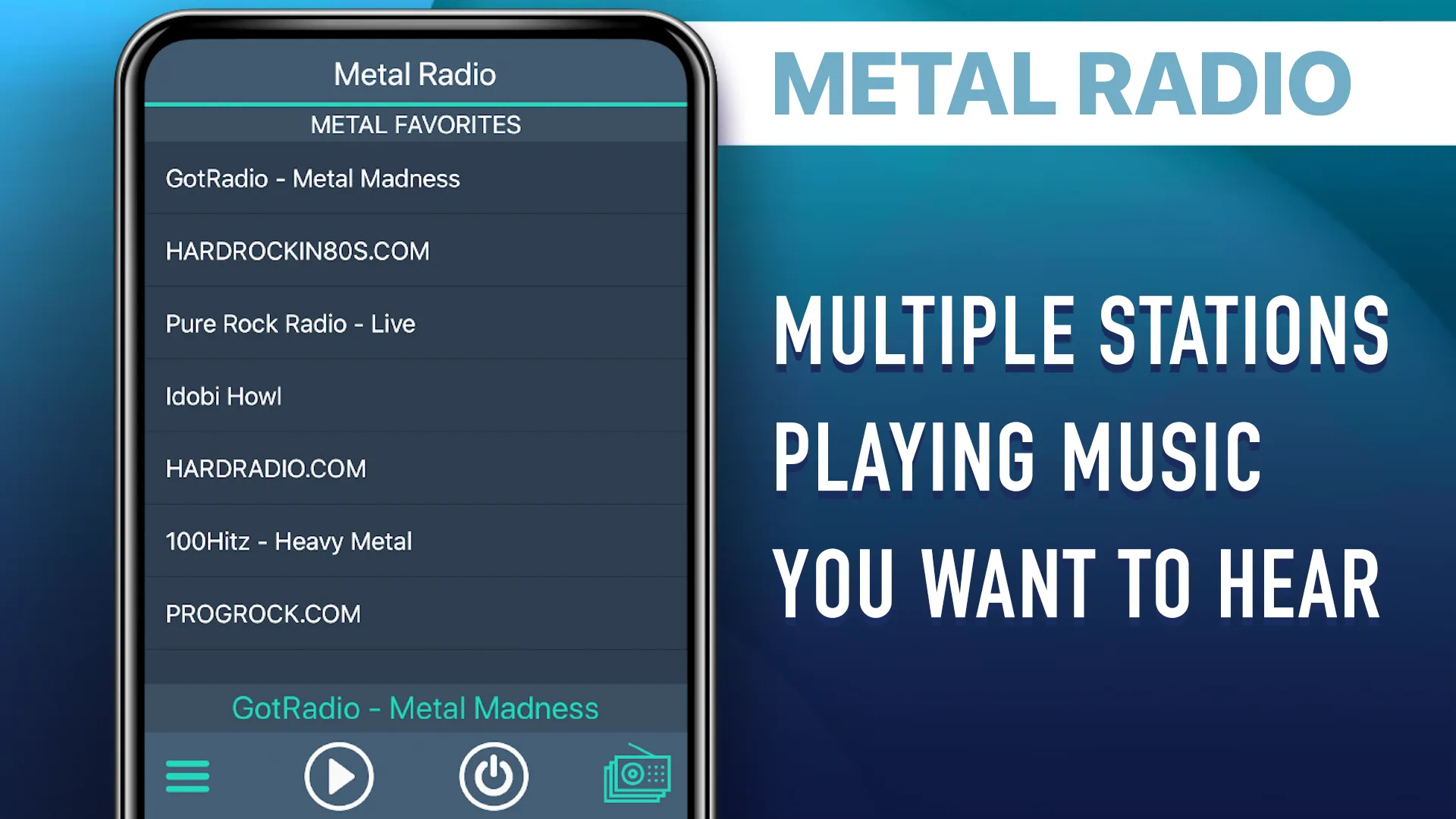
Task: Select HARDROCKIN80S.COM station
Action: click(415, 250)
